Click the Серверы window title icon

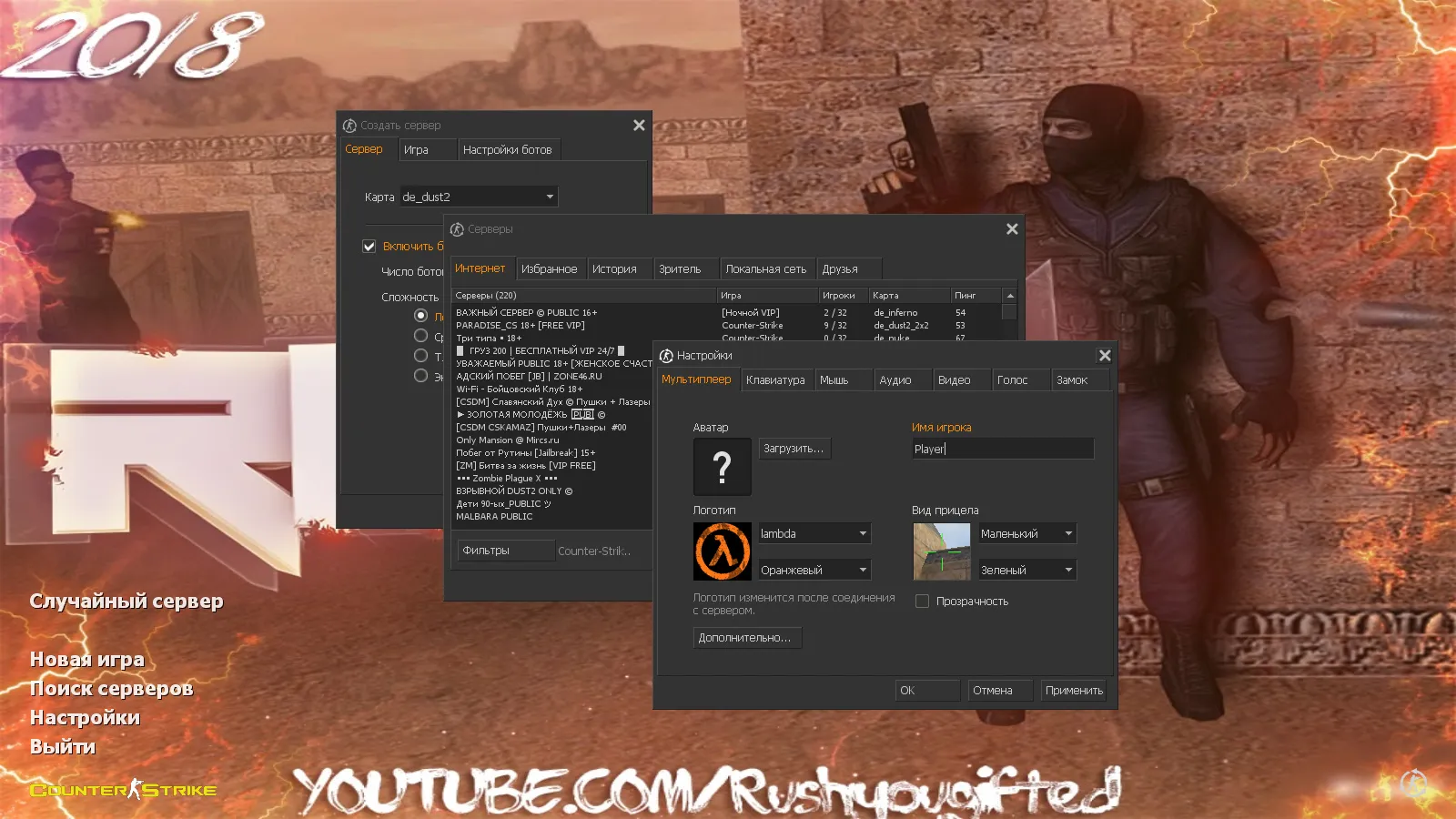pyautogui.click(x=457, y=229)
